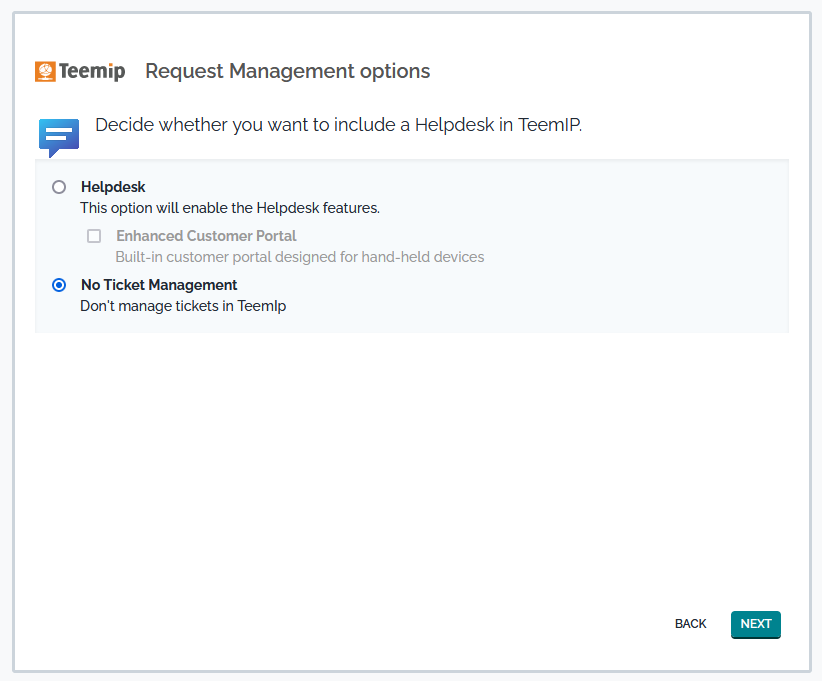Click the blue chat bubble icon
Image resolution: width=822 pixels, height=681 pixels.
click(58, 137)
